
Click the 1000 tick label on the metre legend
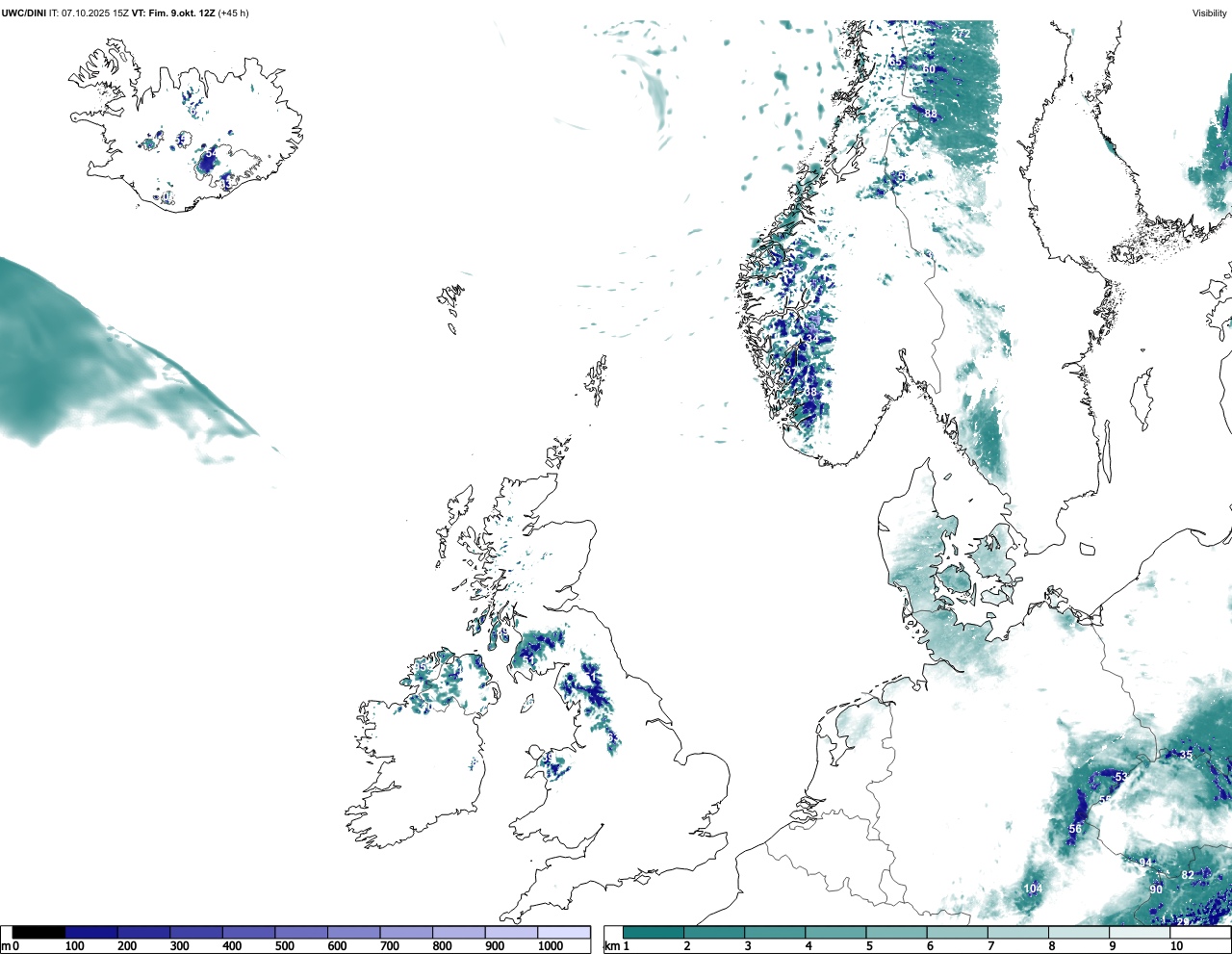[551, 946]
